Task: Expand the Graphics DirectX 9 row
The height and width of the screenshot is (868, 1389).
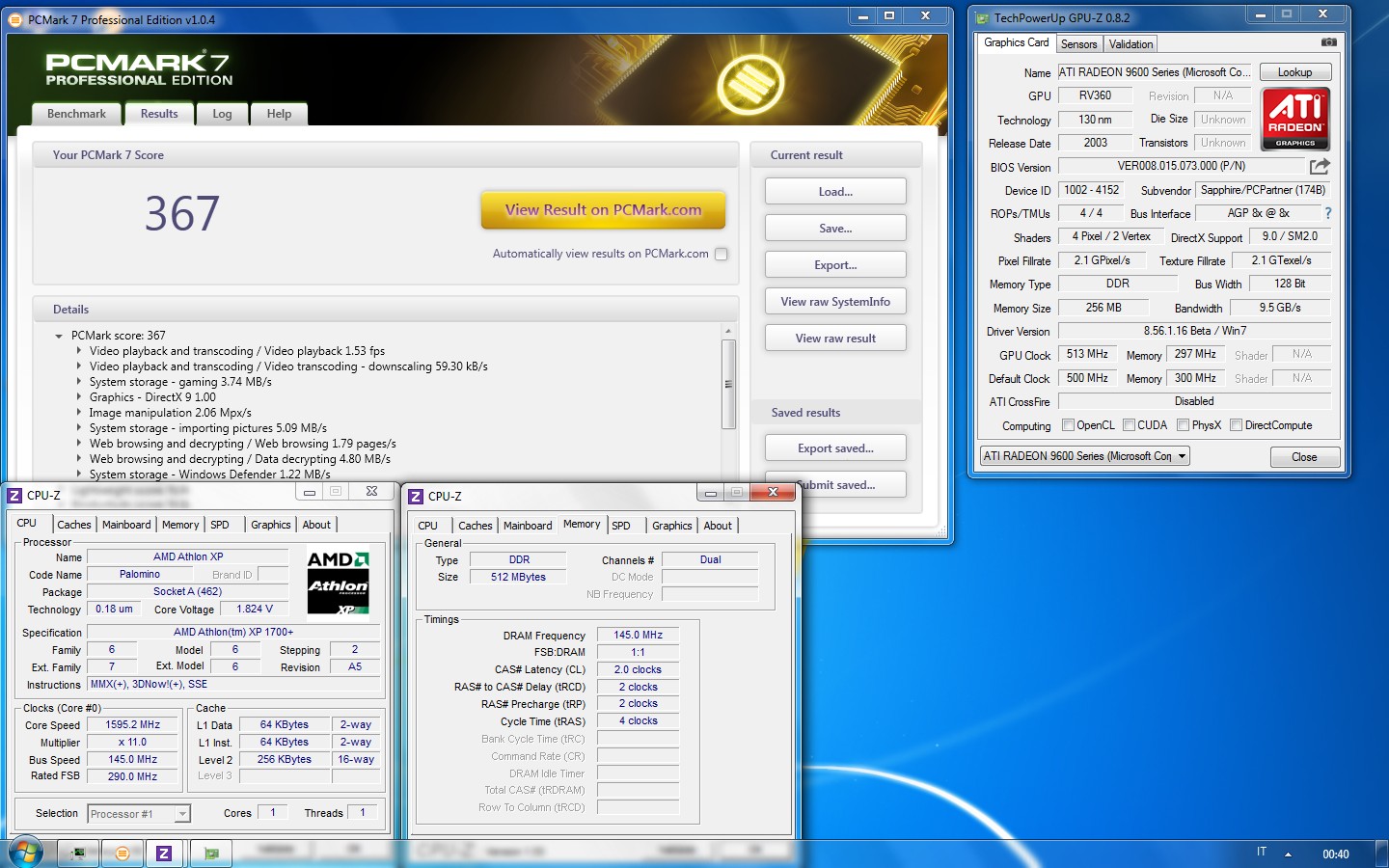Action: click(x=79, y=397)
